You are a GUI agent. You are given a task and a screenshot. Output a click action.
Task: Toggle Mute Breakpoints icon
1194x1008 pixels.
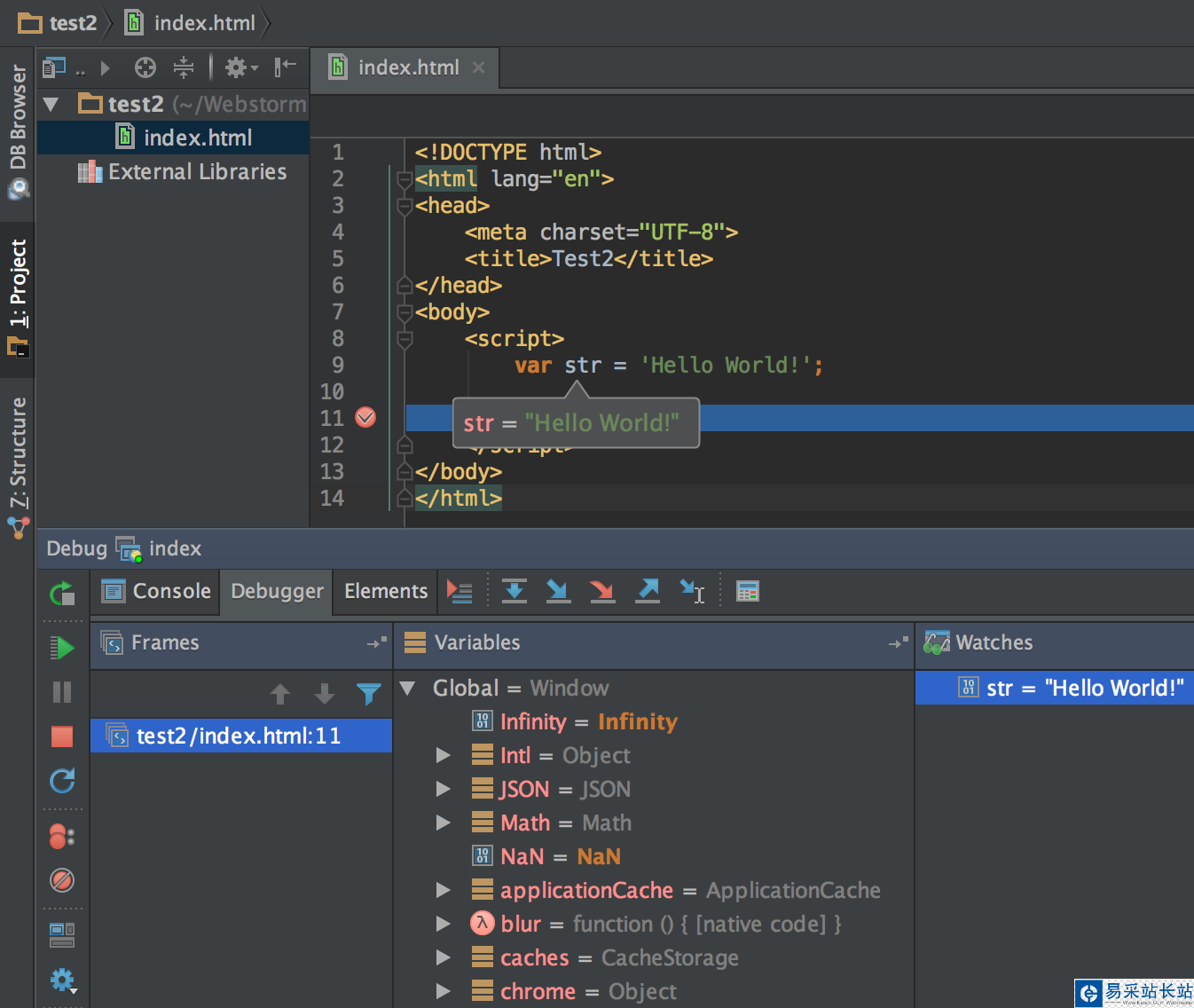pos(62,880)
